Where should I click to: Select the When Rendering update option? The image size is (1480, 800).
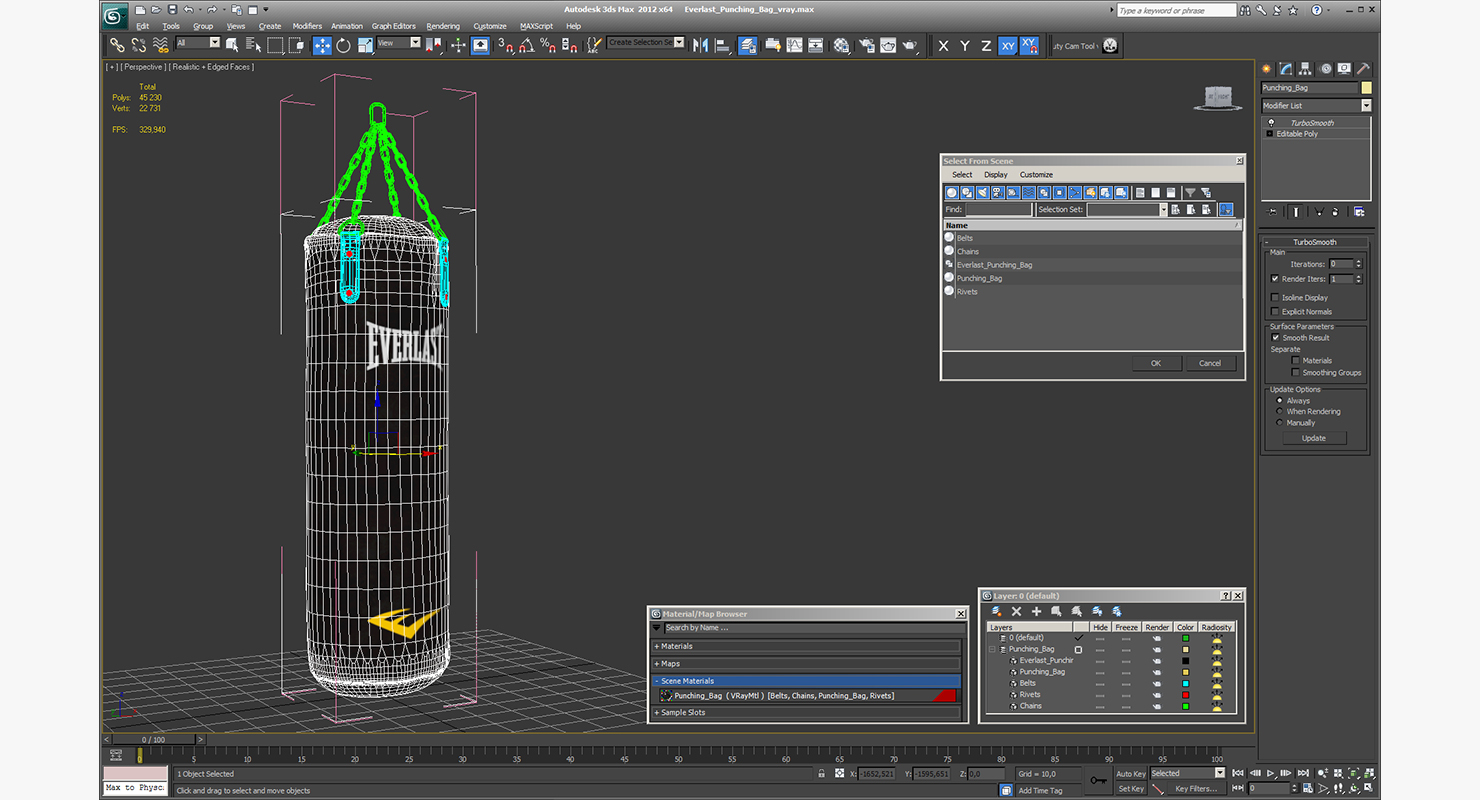coord(1279,411)
